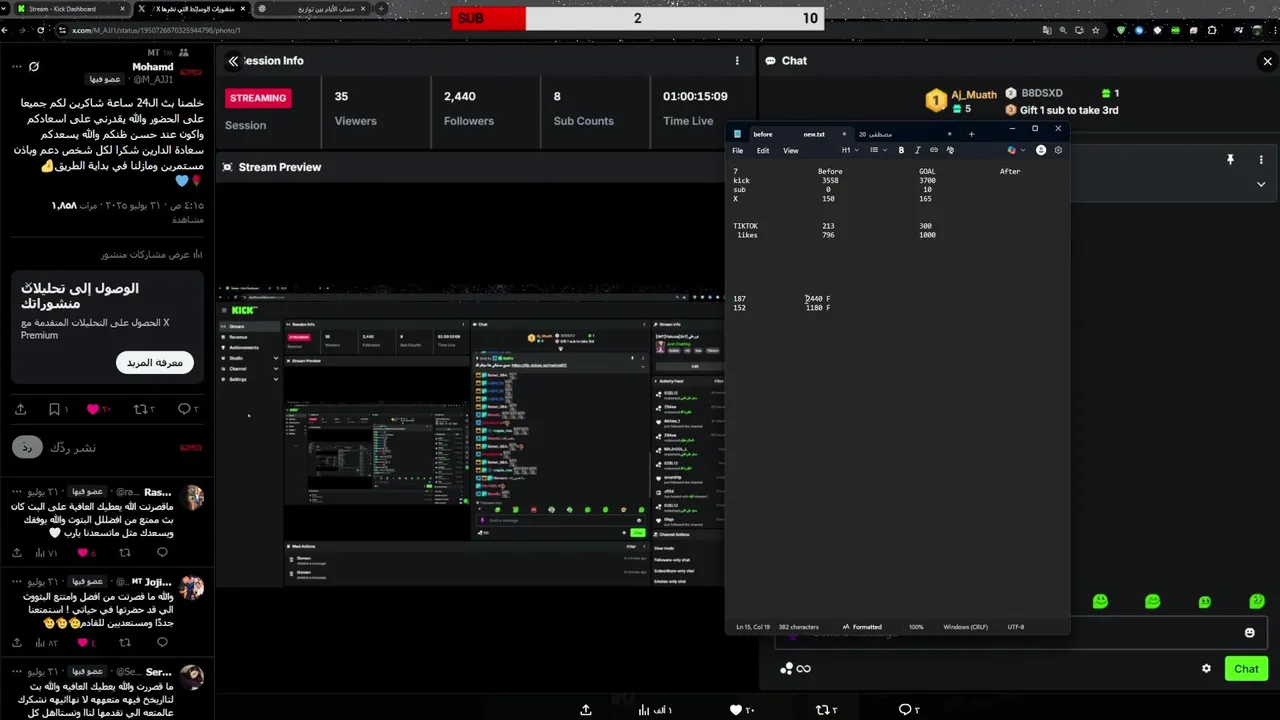Close photo view with X button

click(x=1267, y=61)
